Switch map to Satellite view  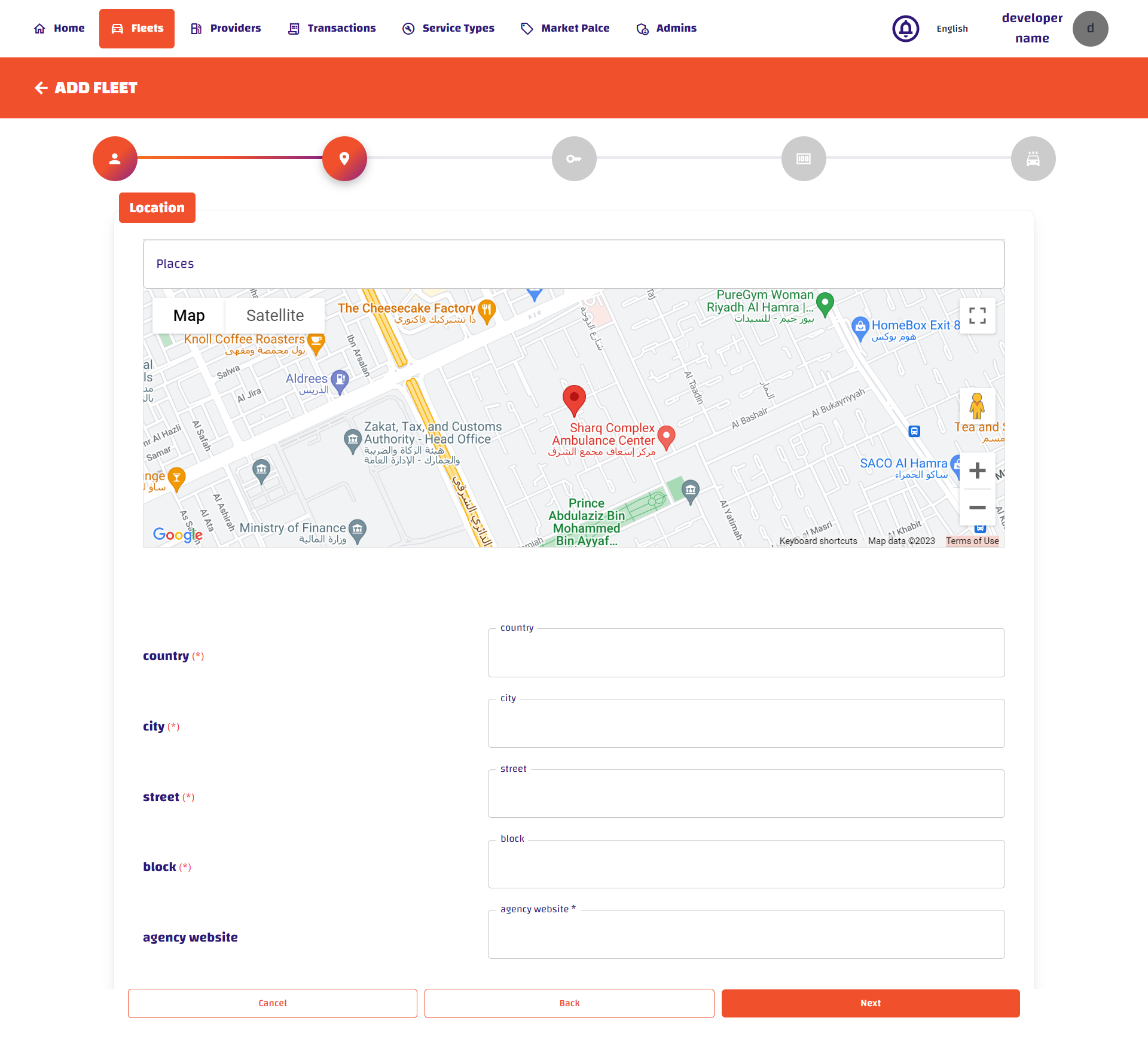(x=275, y=316)
